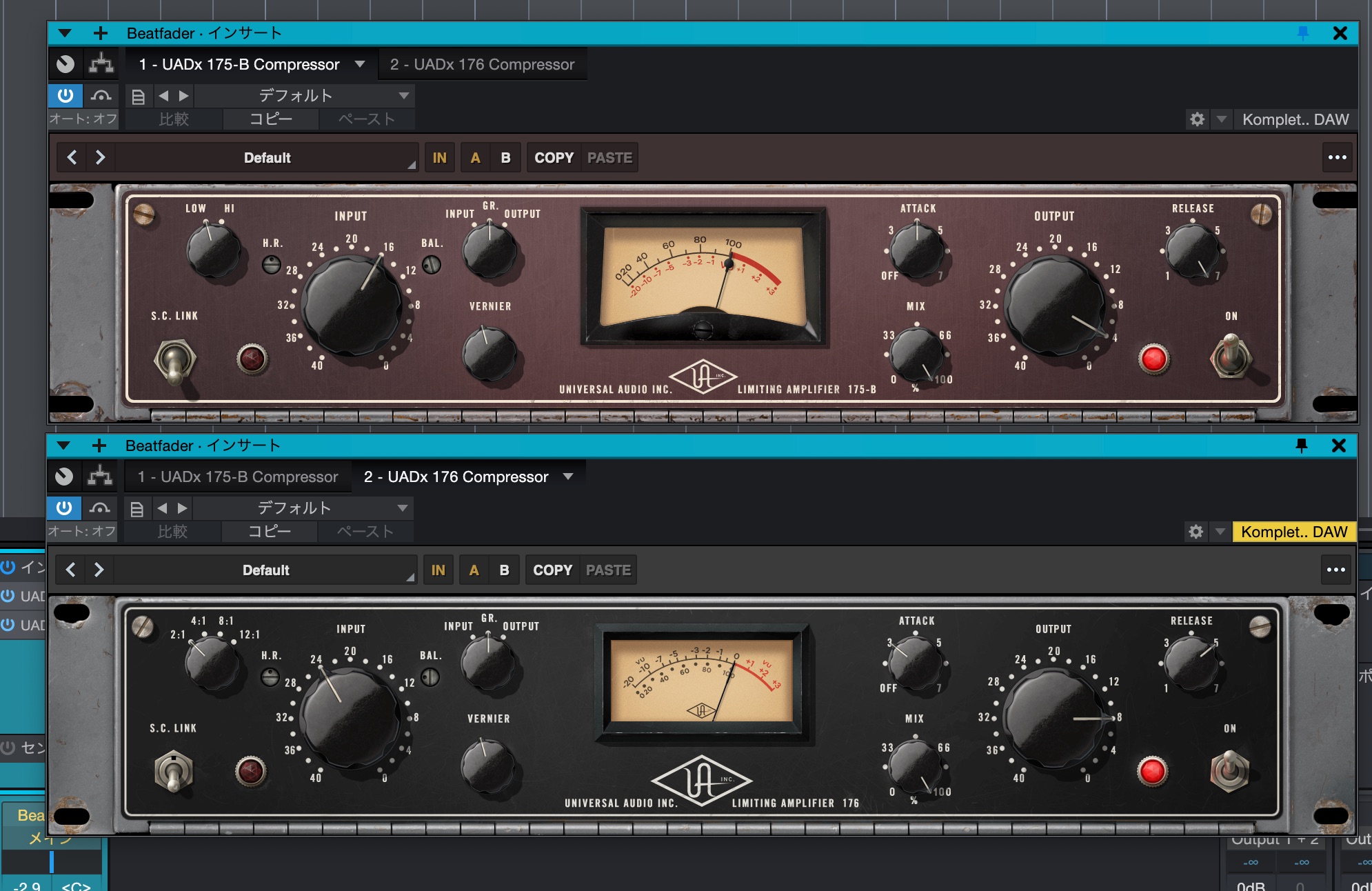Click コピー button in top window
1372x891 pixels.
(x=271, y=119)
